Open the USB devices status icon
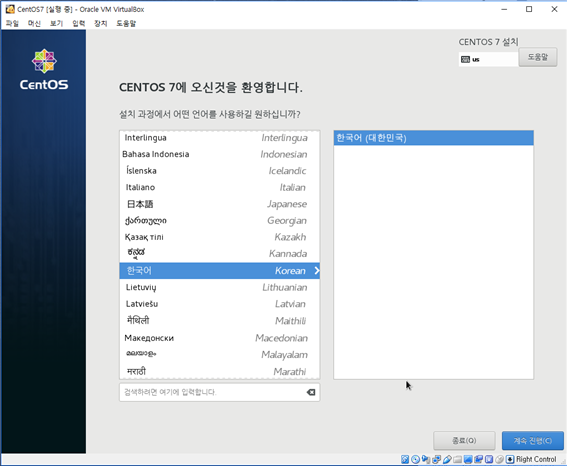The image size is (567, 466). pos(447,459)
